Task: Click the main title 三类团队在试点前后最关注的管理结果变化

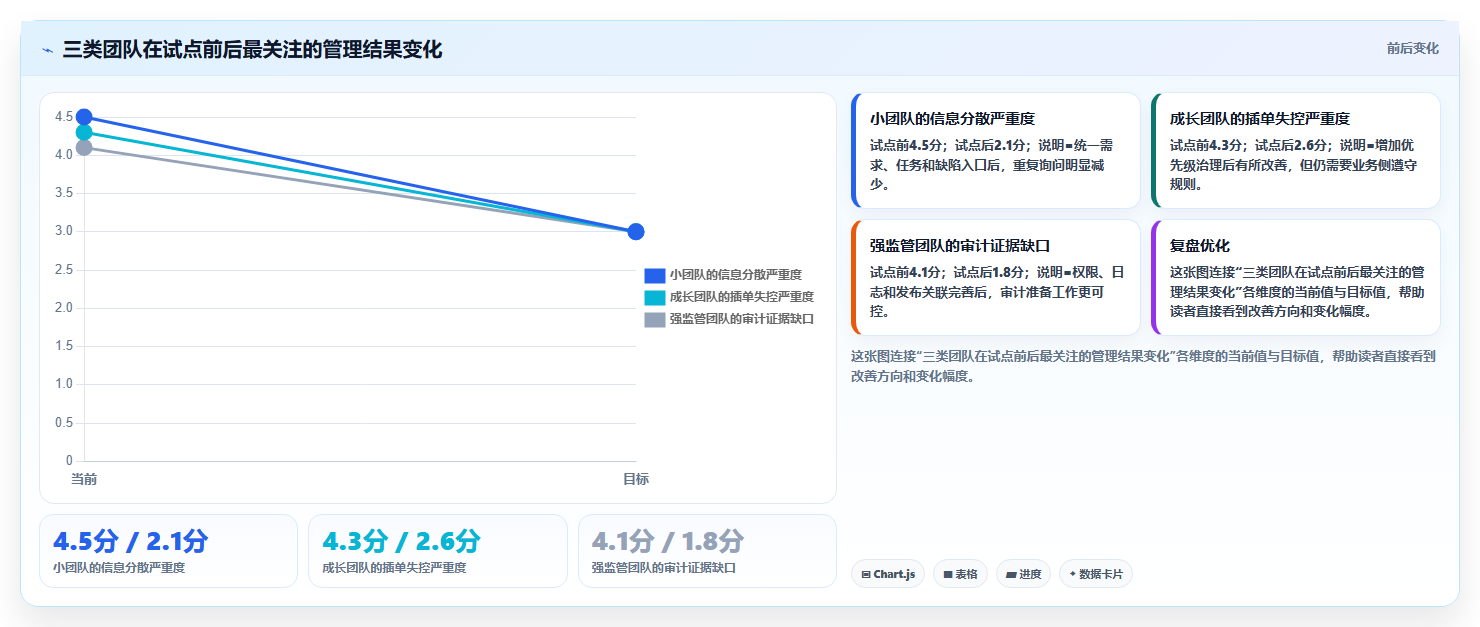Action: pos(252,50)
